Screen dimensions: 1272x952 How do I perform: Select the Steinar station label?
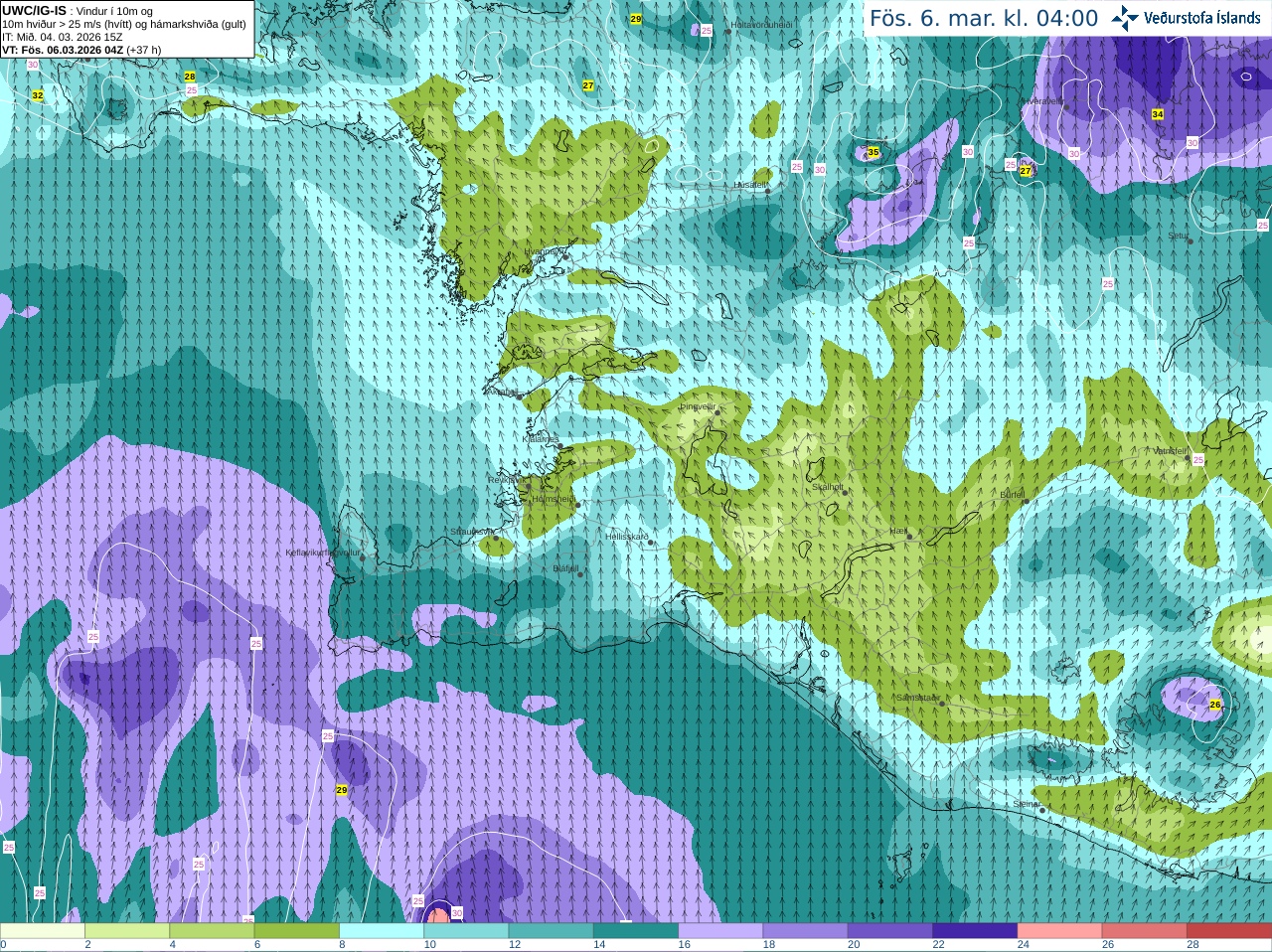[1027, 804]
